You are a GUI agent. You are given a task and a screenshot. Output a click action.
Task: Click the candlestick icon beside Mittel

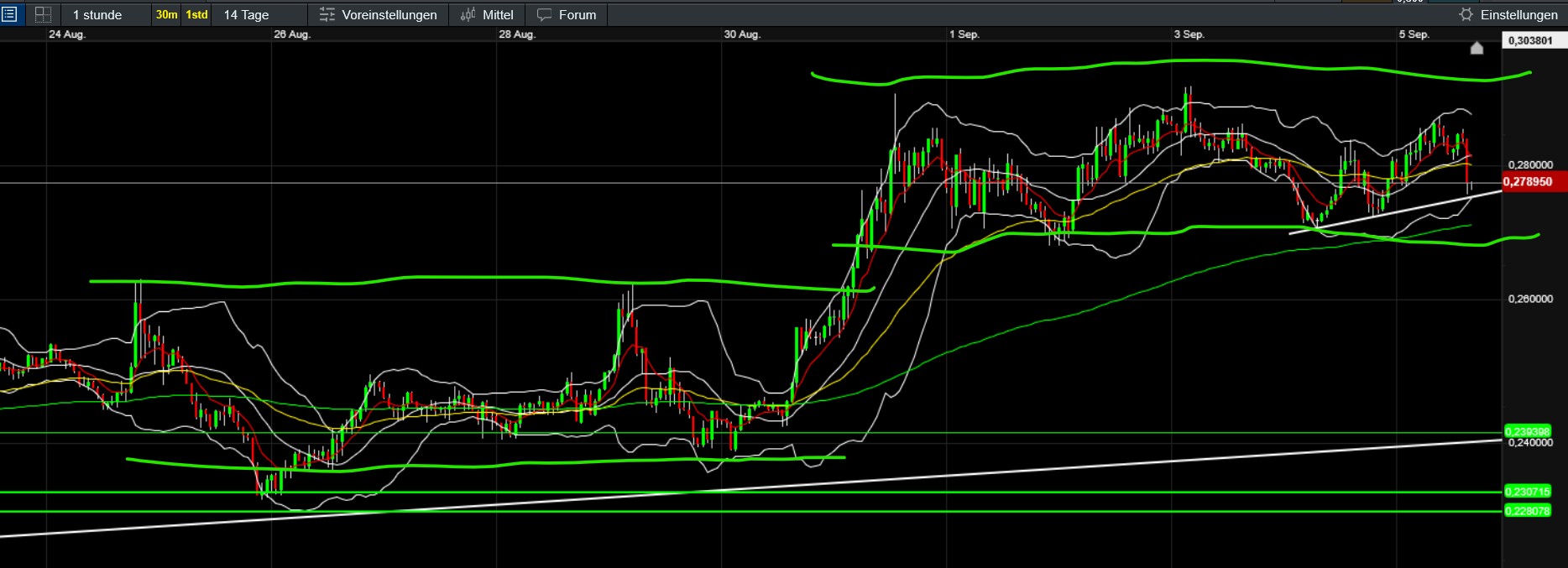coord(468,15)
